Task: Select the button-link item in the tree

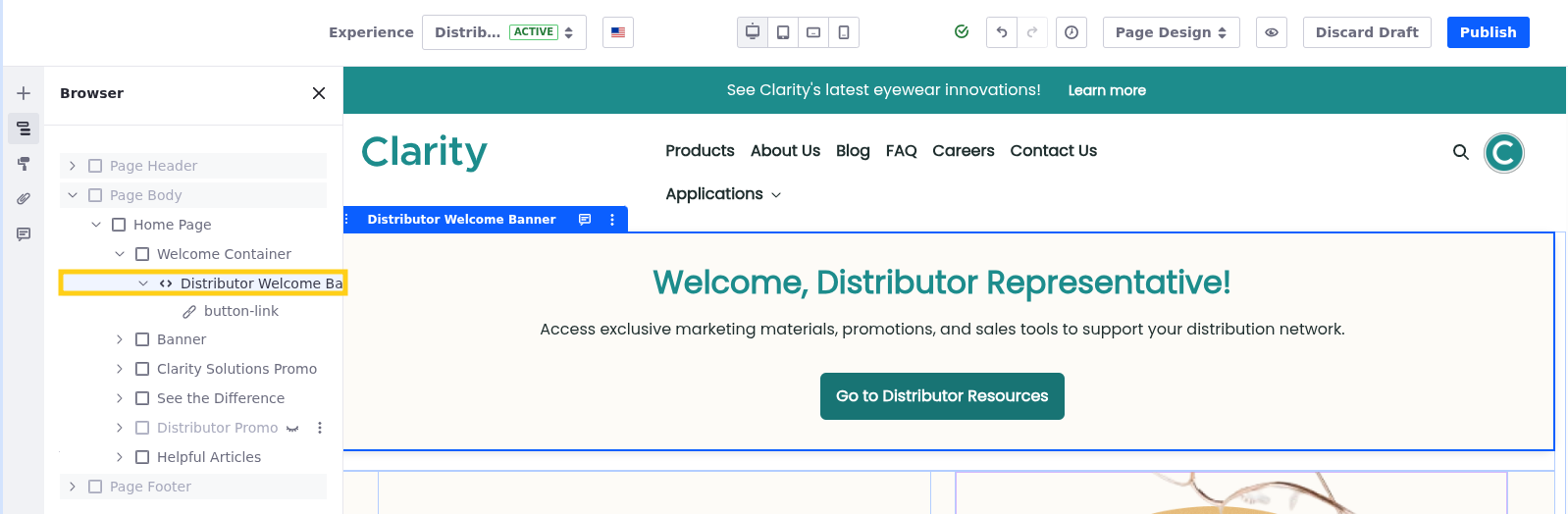Action: click(240, 311)
